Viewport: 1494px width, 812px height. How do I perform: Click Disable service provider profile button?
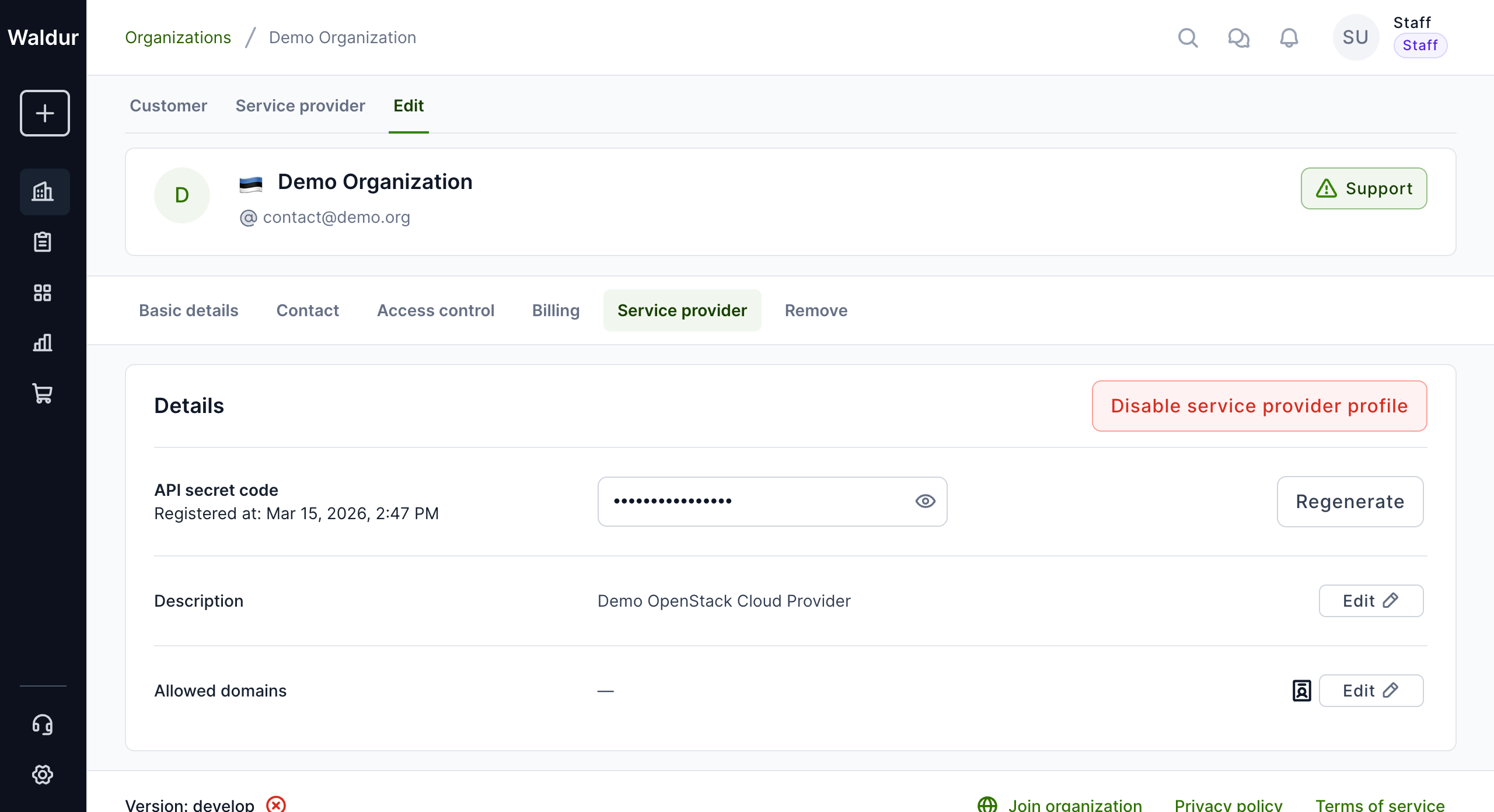point(1259,406)
